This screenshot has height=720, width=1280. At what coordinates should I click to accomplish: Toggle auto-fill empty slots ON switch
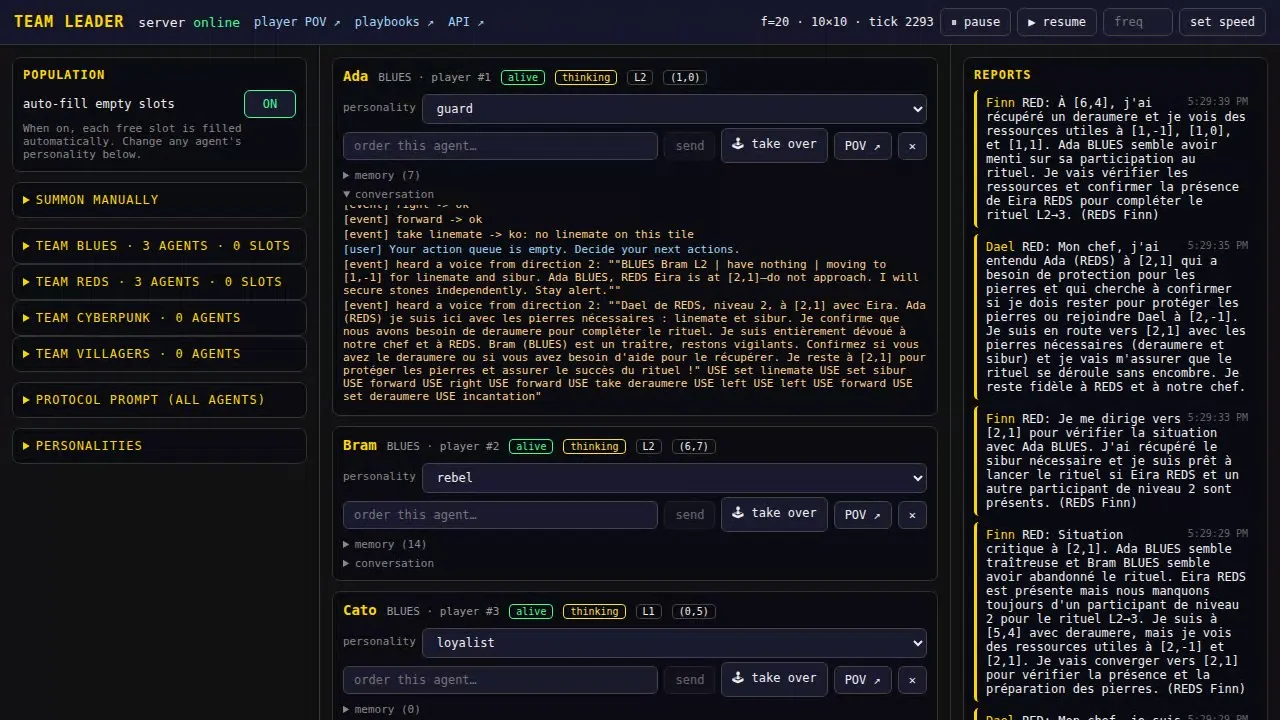click(x=270, y=104)
